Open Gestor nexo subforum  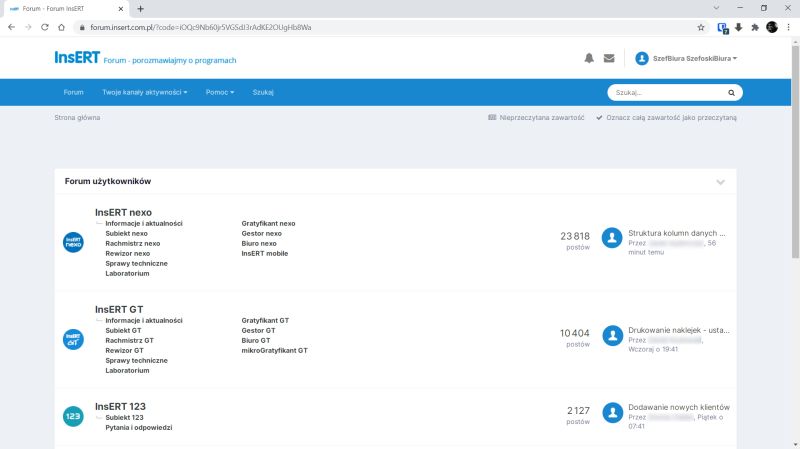(x=262, y=233)
